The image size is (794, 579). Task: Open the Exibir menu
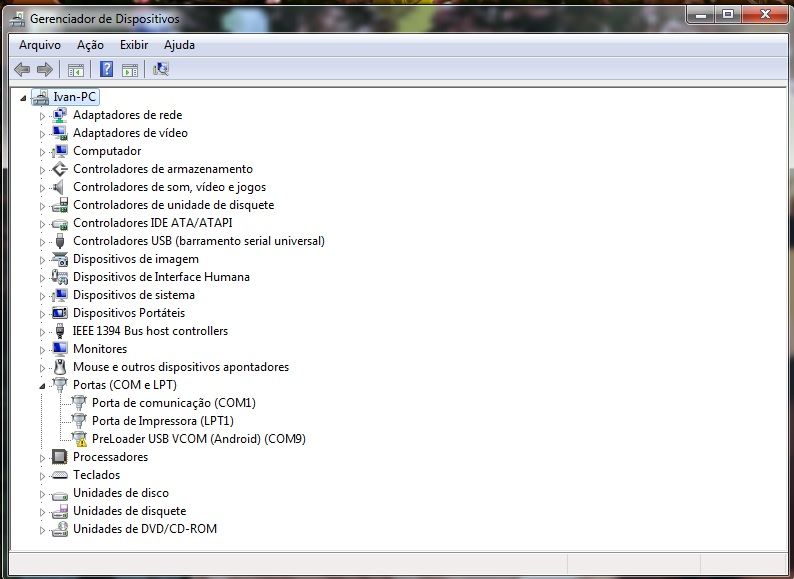(134, 45)
